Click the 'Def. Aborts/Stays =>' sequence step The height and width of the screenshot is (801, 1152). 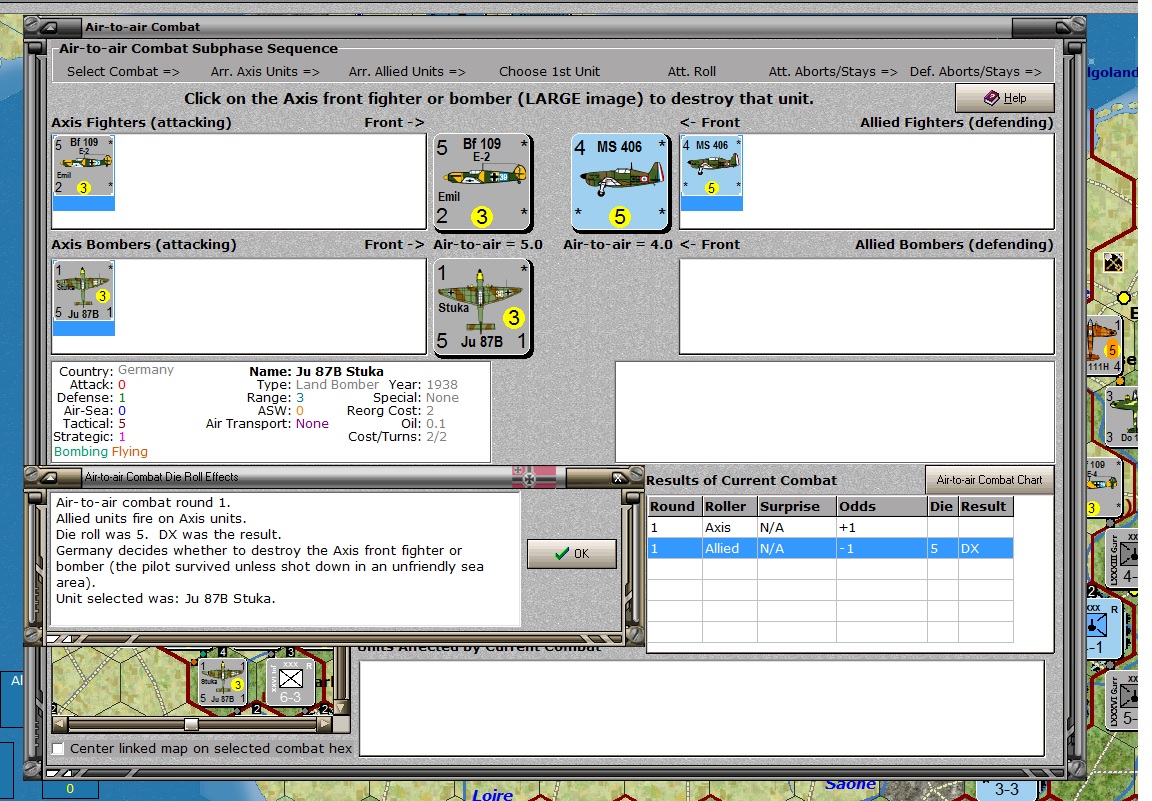point(976,71)
